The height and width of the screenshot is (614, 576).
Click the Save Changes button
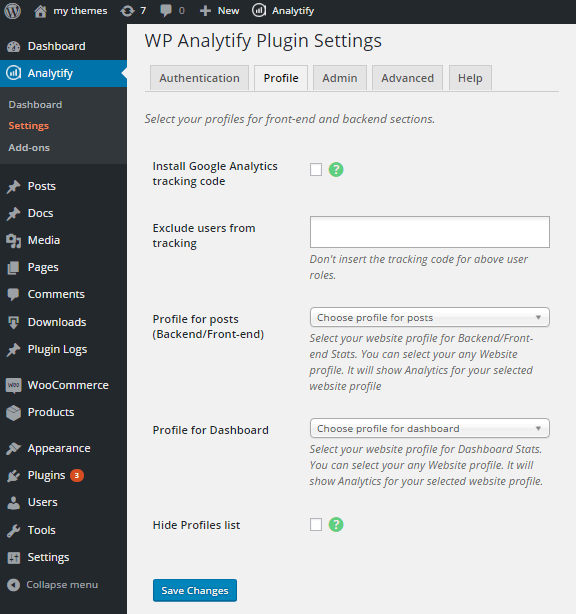195,590
